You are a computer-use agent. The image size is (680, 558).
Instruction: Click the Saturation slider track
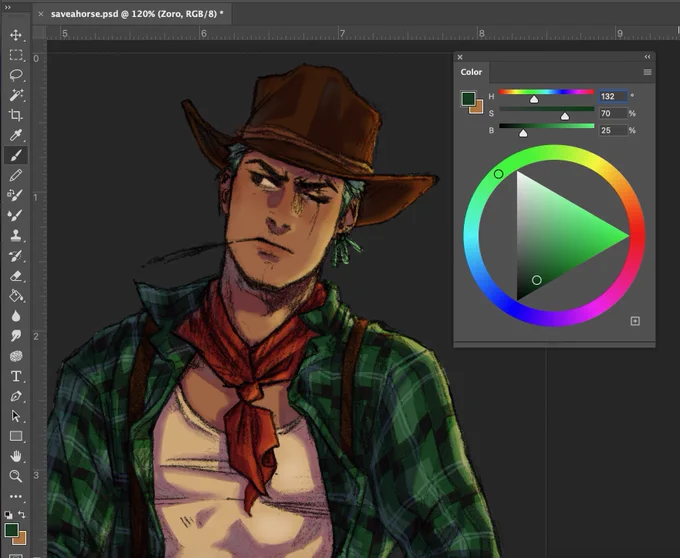point(546,109)
